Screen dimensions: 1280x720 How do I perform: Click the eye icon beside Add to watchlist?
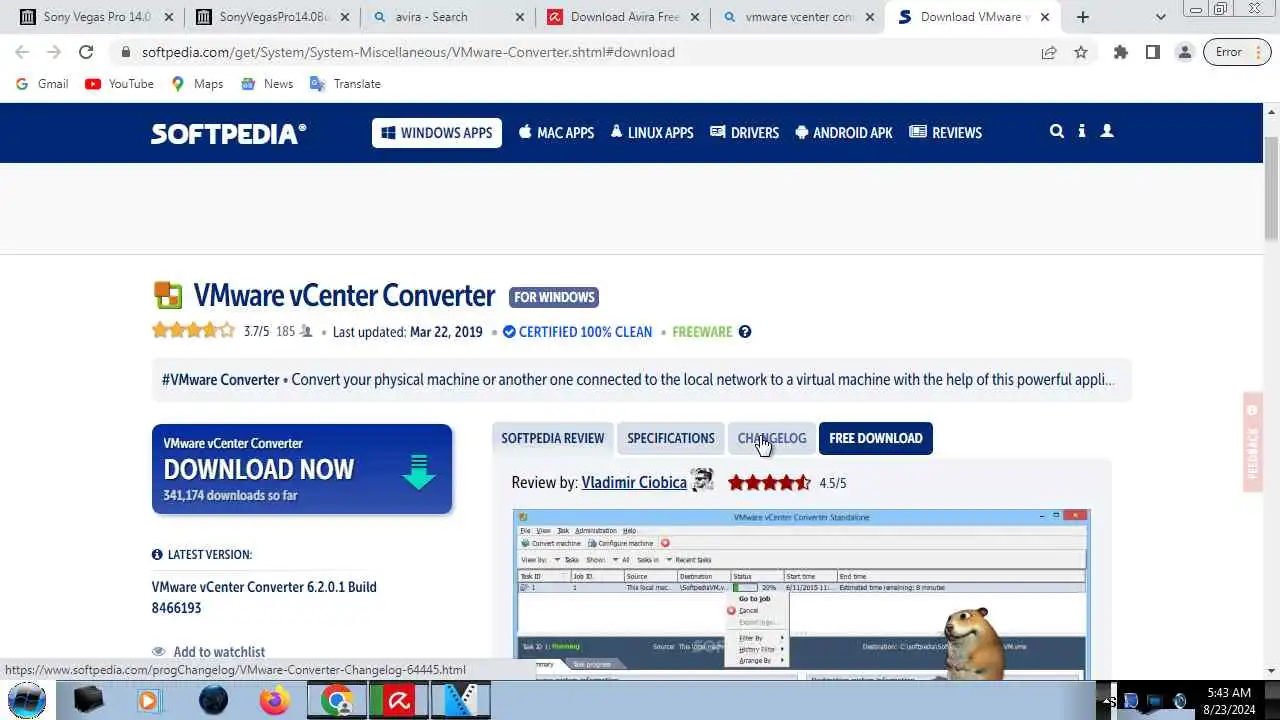[x=158, y=652]
